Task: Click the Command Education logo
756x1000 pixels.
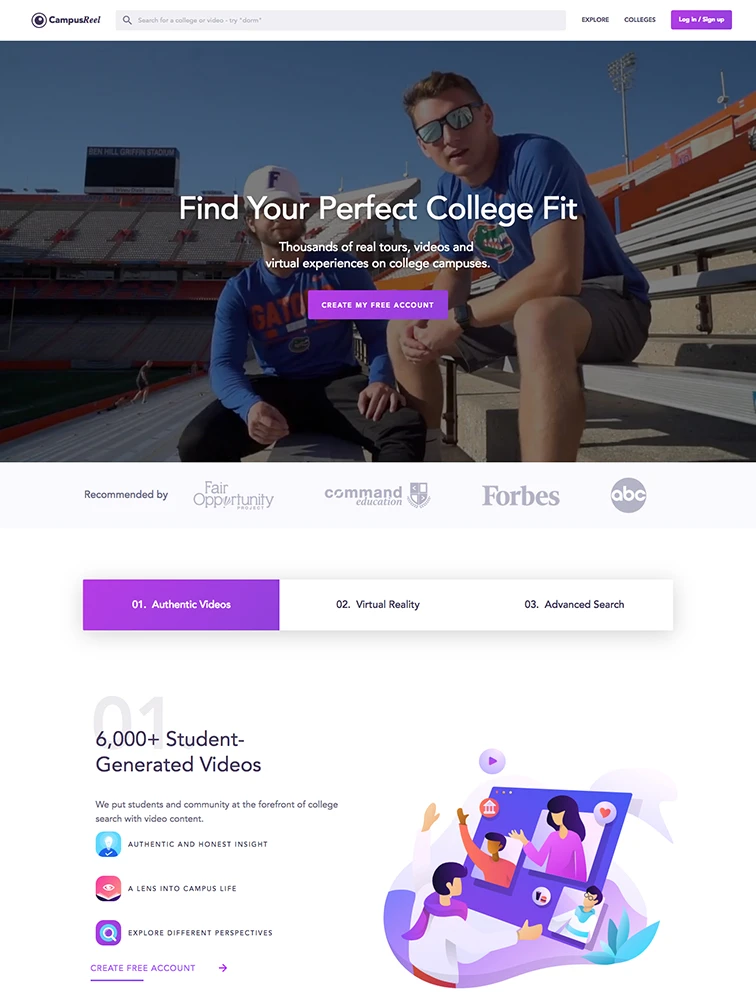Action: 377,495
